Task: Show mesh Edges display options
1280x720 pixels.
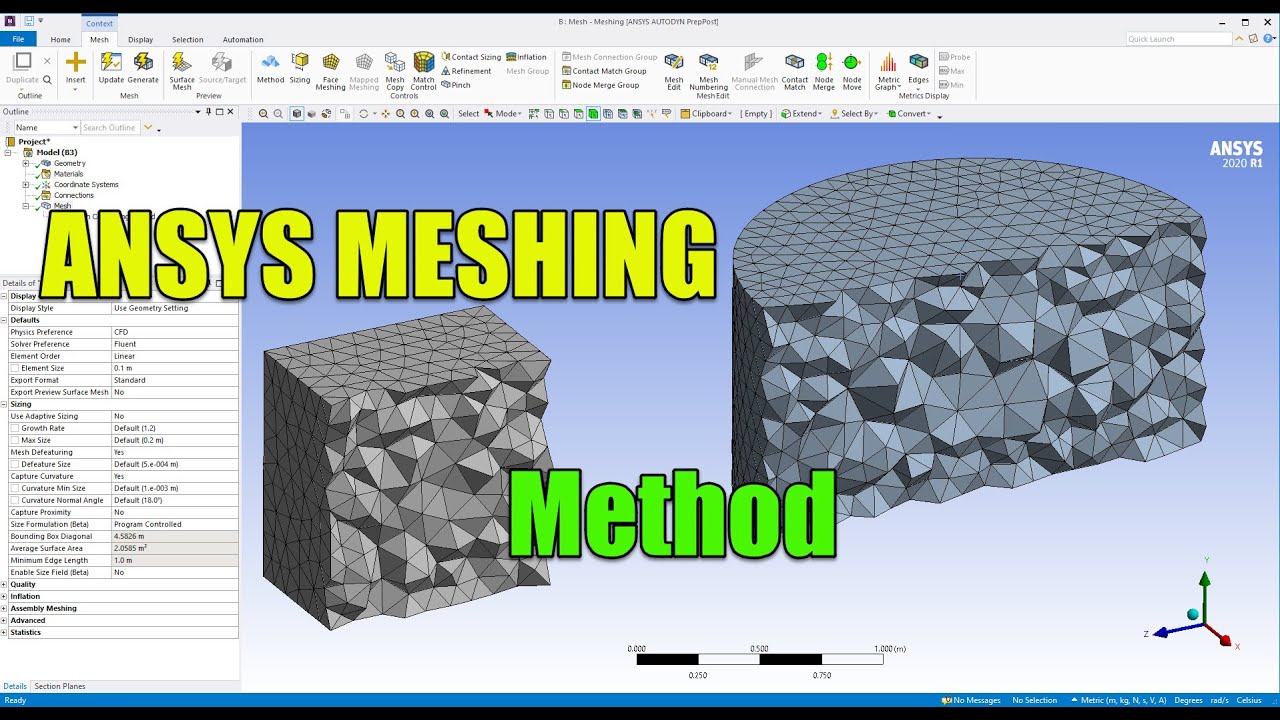Action: tap(918, 70)
